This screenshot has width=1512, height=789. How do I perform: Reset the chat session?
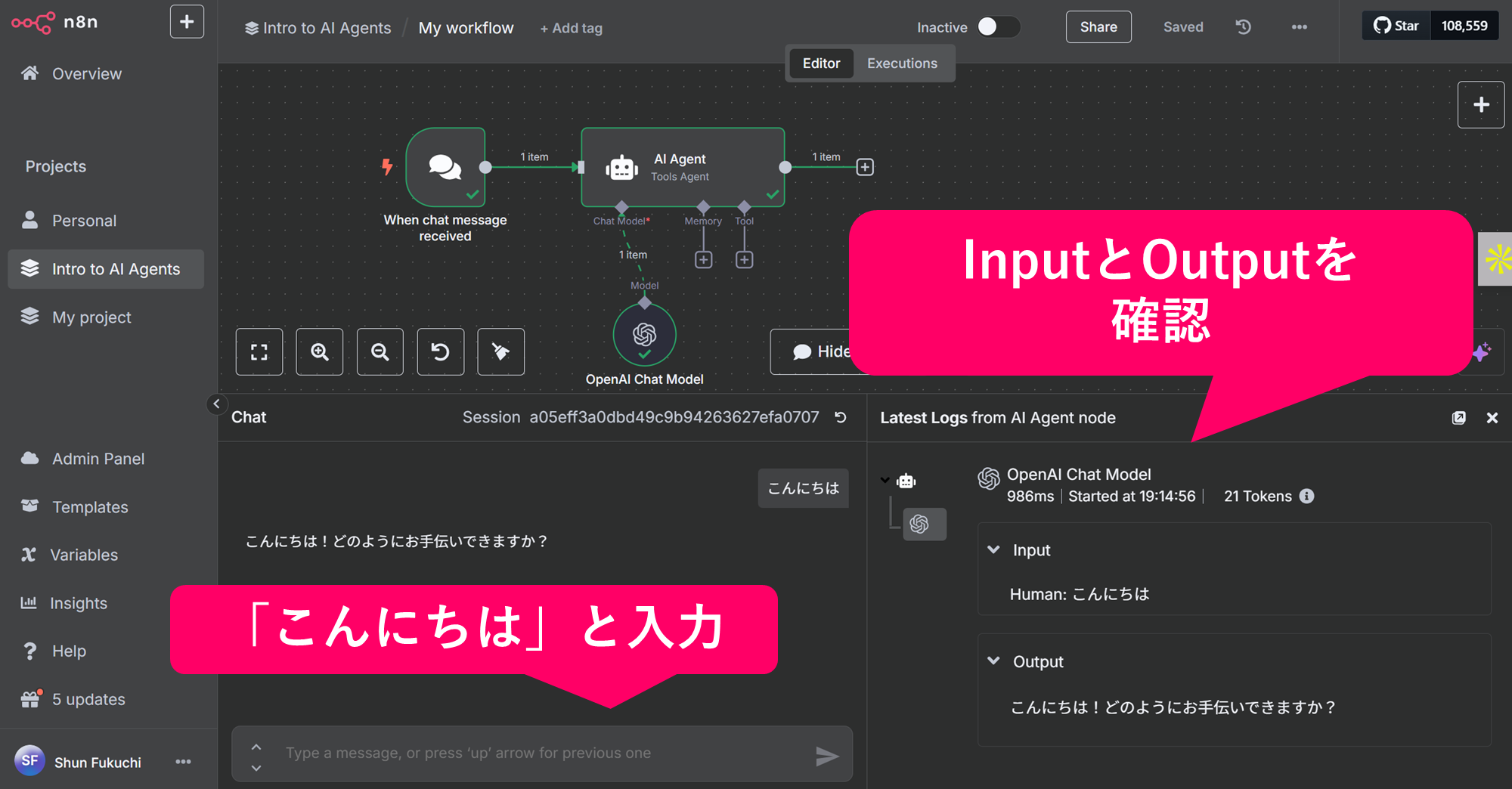[x=841, y=417]
